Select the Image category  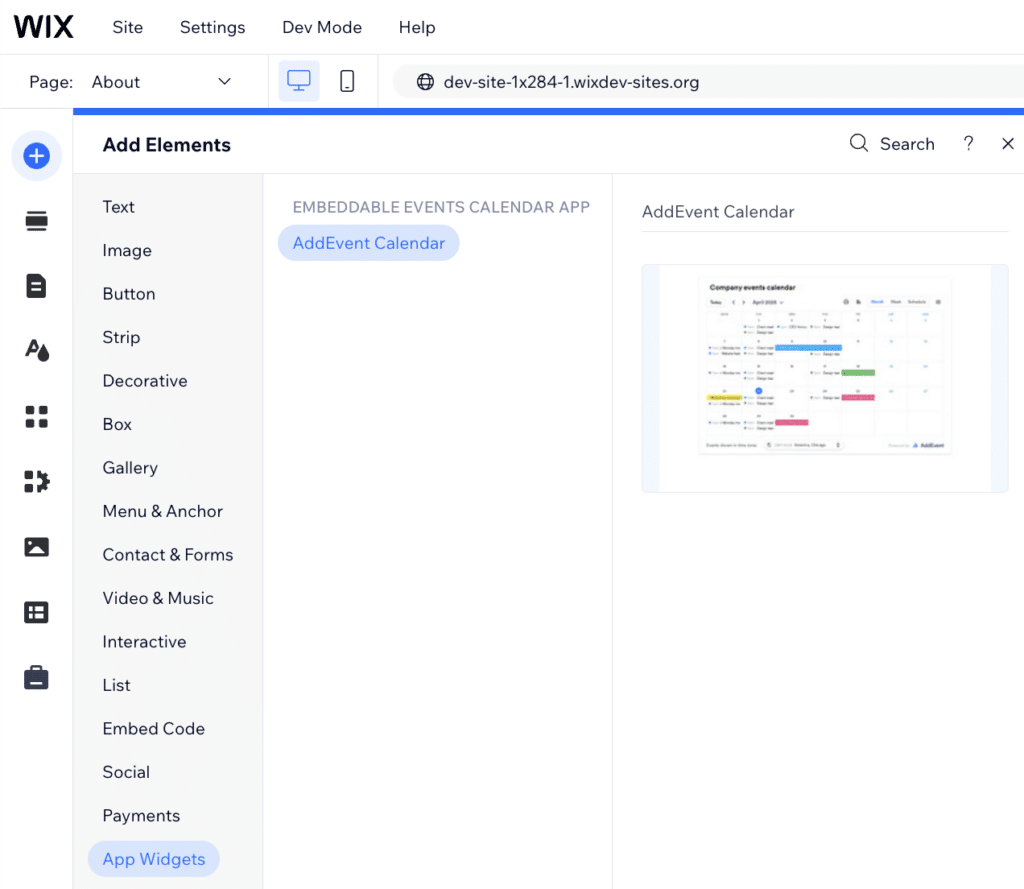tap(127, 250)
